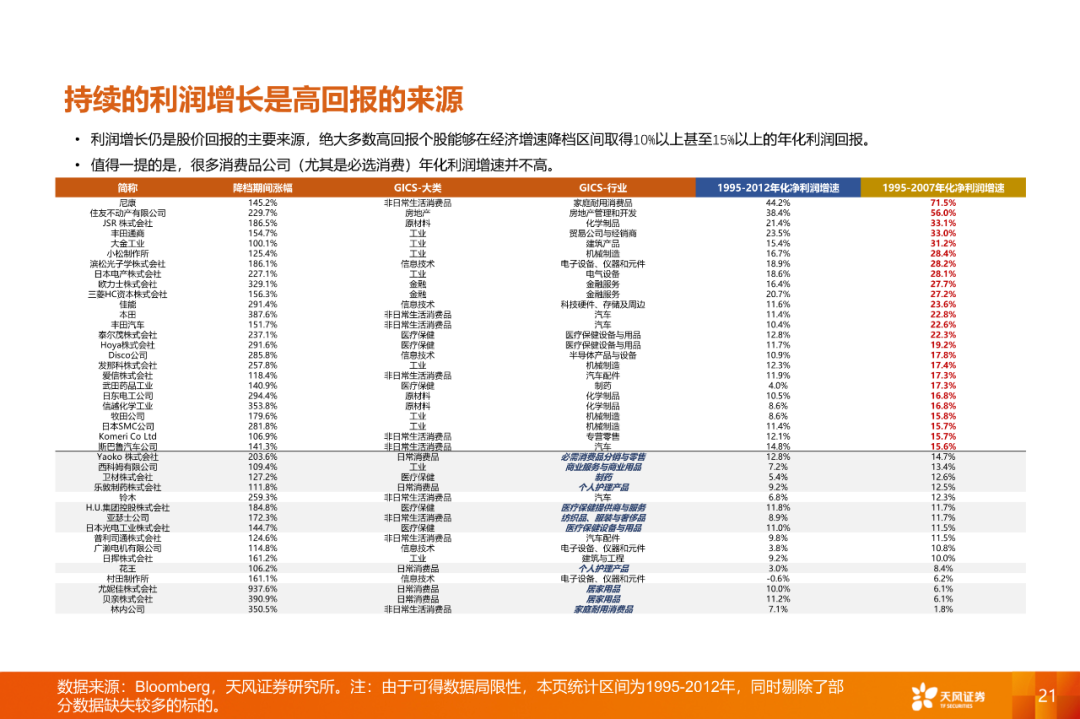
Task: Click the column header 简称
Action: click(x=127, y=187)
